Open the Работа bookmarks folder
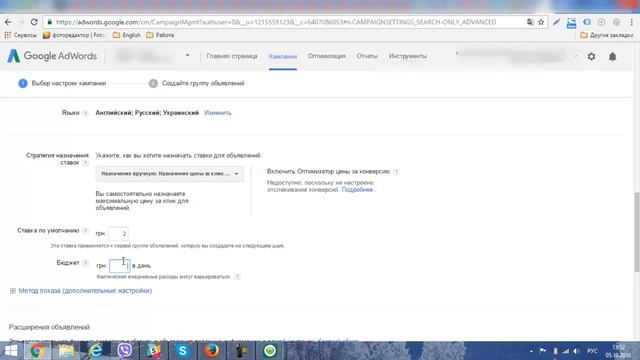 [160, 35]
